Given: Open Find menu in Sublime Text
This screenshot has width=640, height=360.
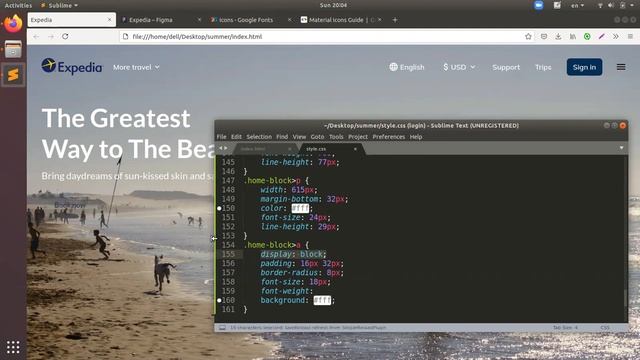Looking at the screenshot, I should point(282,137).
